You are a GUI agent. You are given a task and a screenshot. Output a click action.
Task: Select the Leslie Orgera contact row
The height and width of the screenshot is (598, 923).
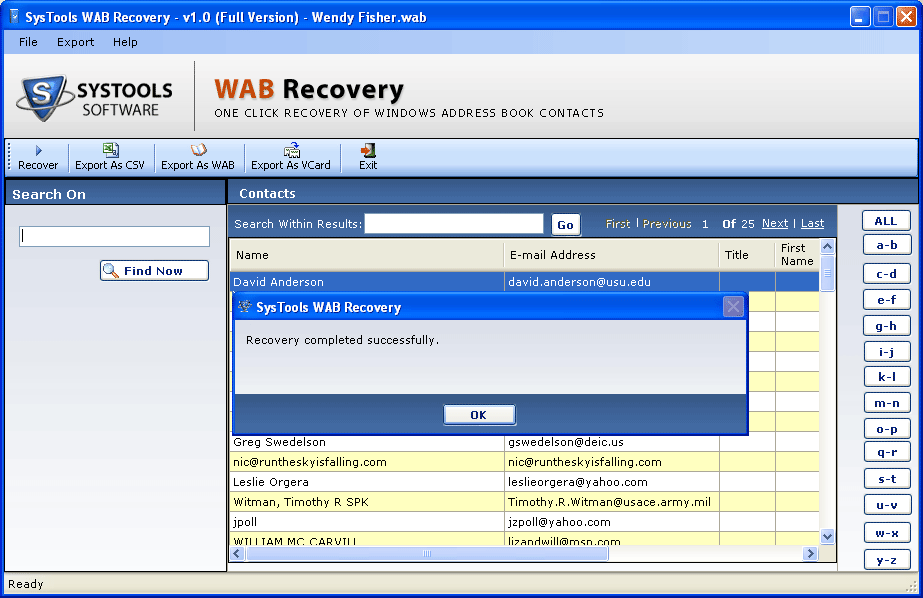(366, 482)
